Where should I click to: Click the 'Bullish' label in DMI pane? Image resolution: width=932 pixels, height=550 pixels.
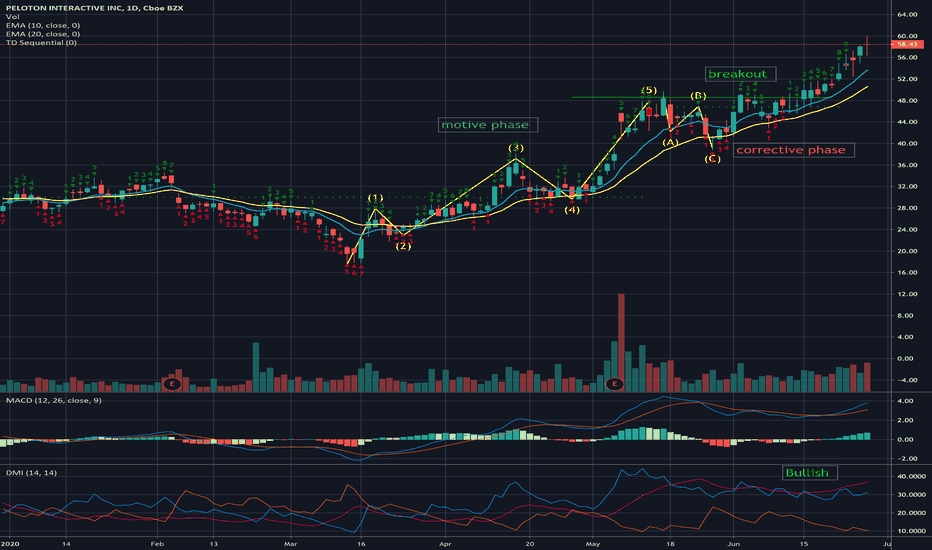pos(809,473)
